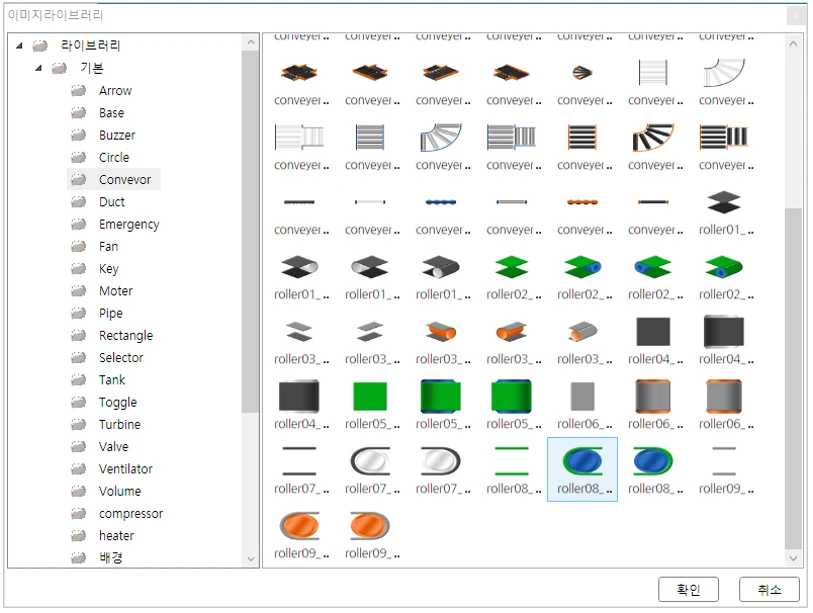
Task: Open the heater folder
Action: (x=116, y=536)
